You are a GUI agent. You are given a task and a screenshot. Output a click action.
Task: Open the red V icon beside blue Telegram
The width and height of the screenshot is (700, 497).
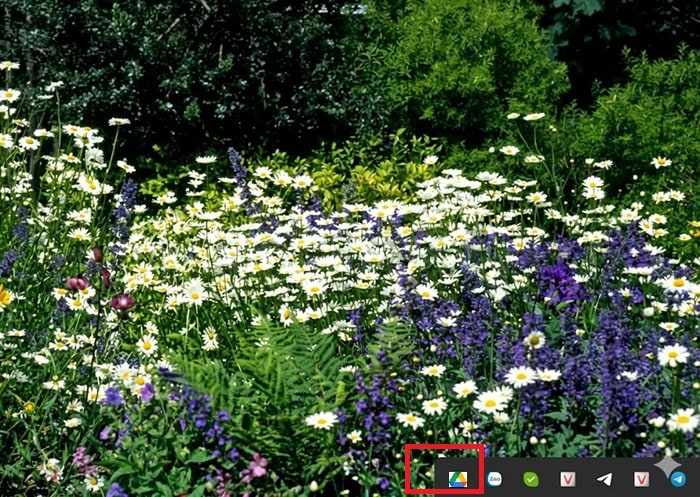[x=642, y=480]
